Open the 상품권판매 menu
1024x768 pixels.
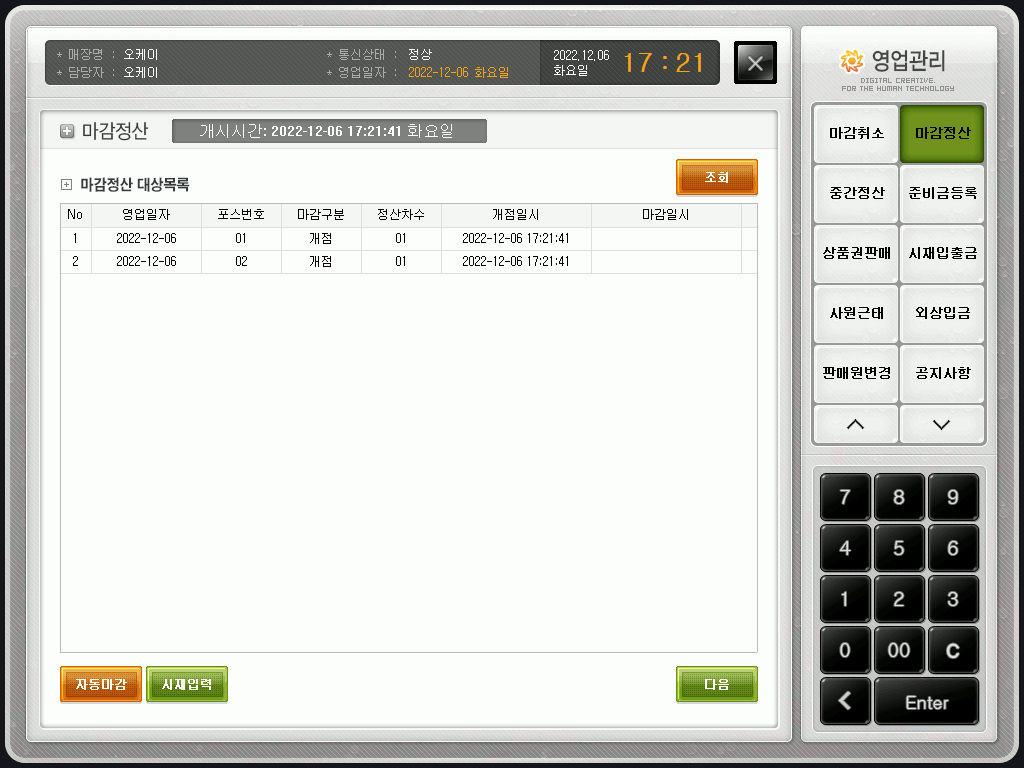click(x=856, y=253)
